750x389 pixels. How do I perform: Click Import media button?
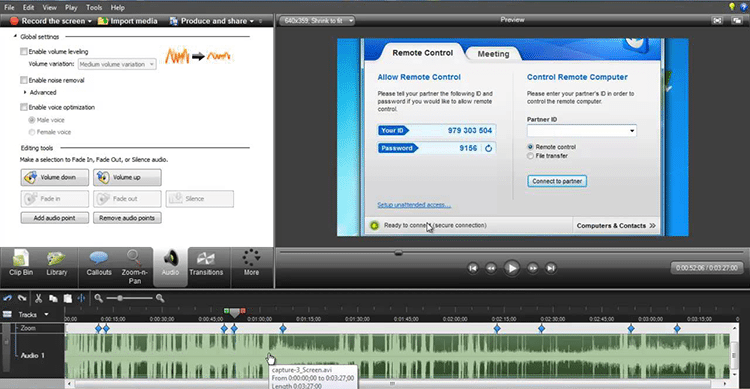(x=128, y=21)
